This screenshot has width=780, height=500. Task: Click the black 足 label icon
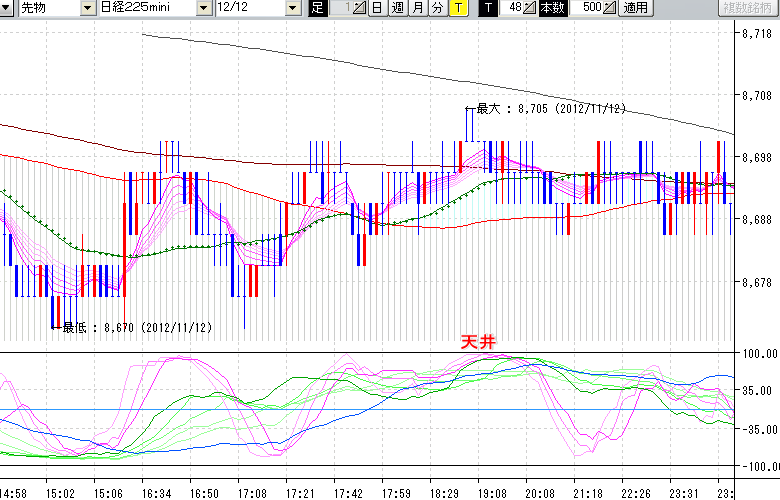[x=317, y=8]
